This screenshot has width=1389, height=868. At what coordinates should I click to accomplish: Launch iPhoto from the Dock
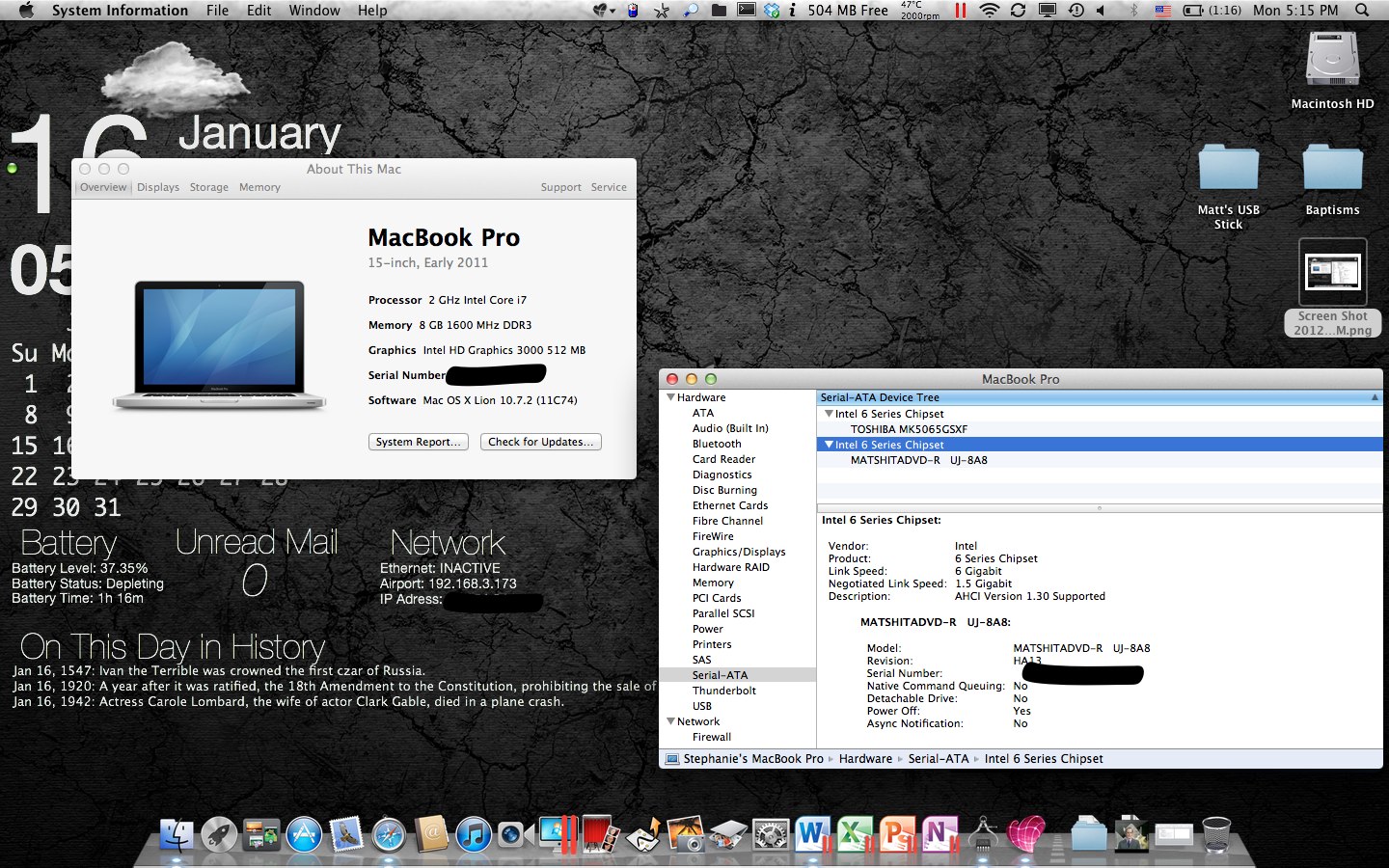point(686,834)
